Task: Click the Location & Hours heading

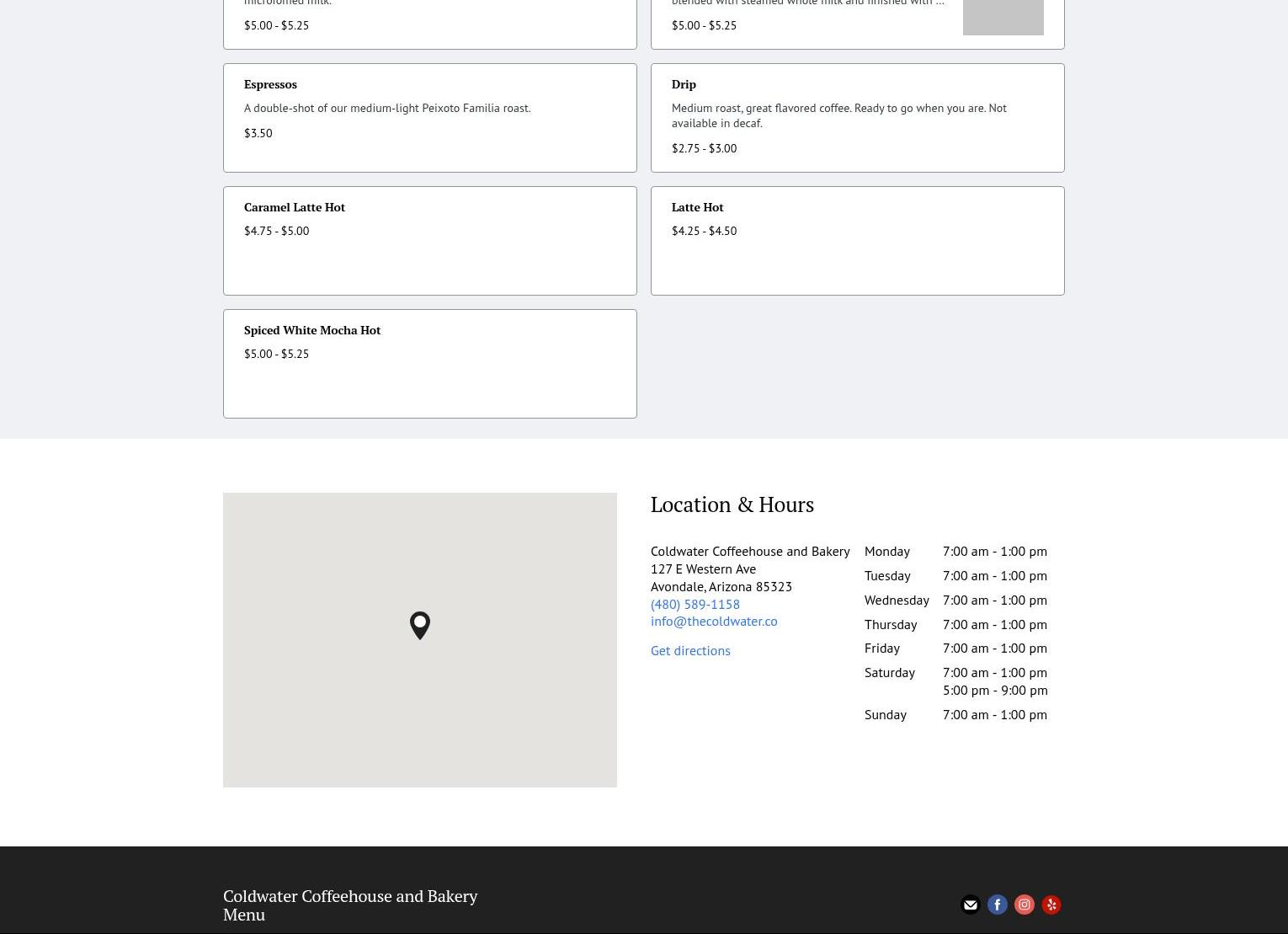Action: (732, 504)
